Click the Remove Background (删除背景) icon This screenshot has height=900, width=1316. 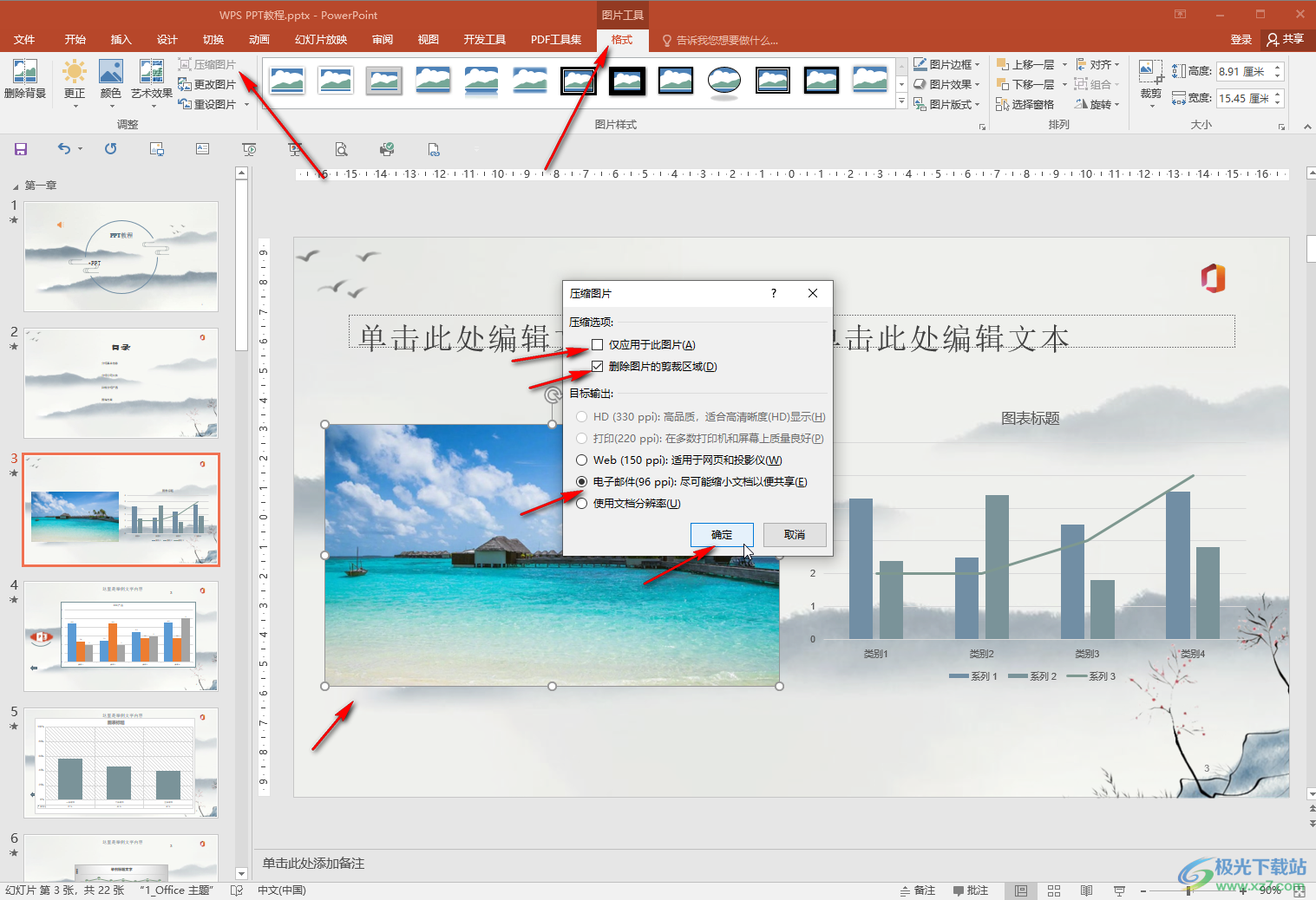click(25, 79)
